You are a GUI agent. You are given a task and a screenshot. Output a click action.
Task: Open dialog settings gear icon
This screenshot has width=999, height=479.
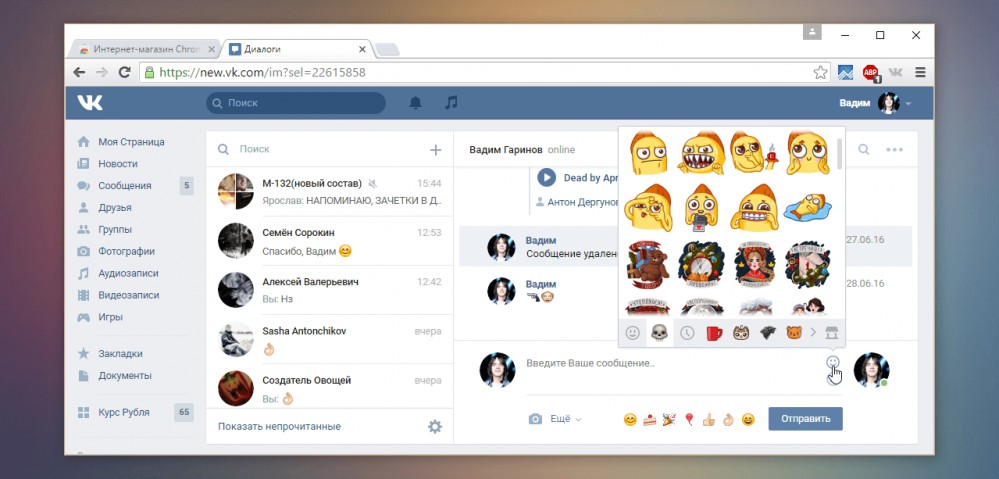pos(435,427)
